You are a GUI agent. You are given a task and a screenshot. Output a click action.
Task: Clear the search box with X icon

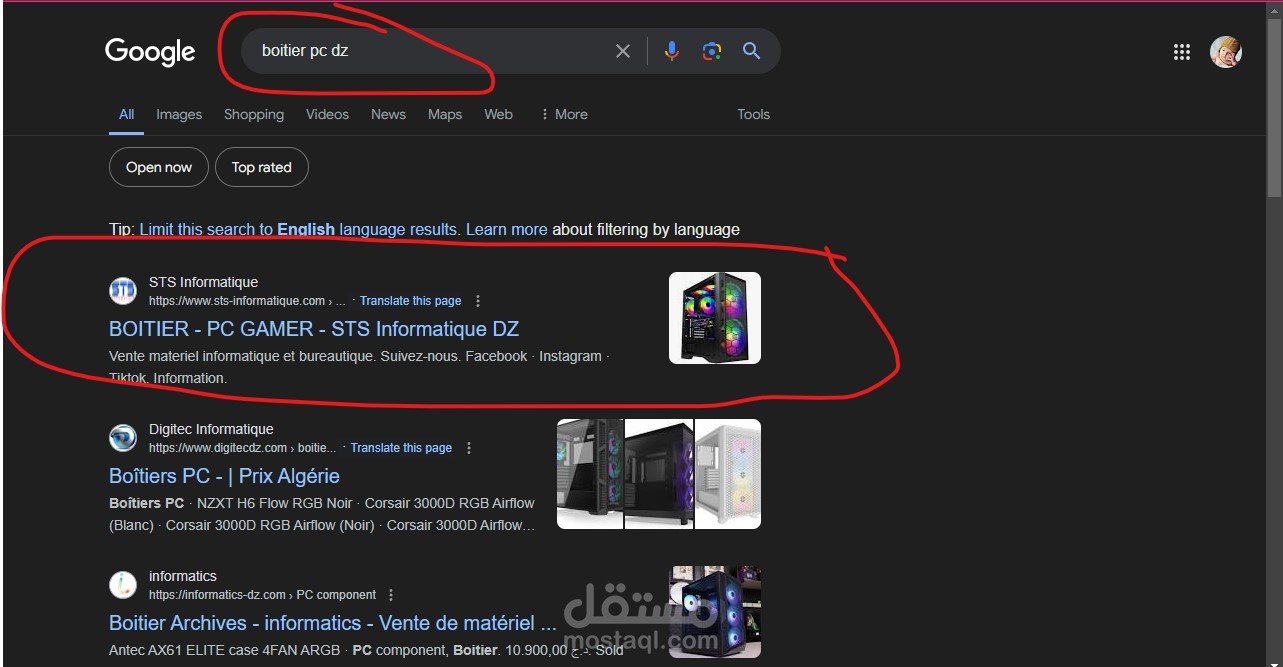tap(623, 51)
